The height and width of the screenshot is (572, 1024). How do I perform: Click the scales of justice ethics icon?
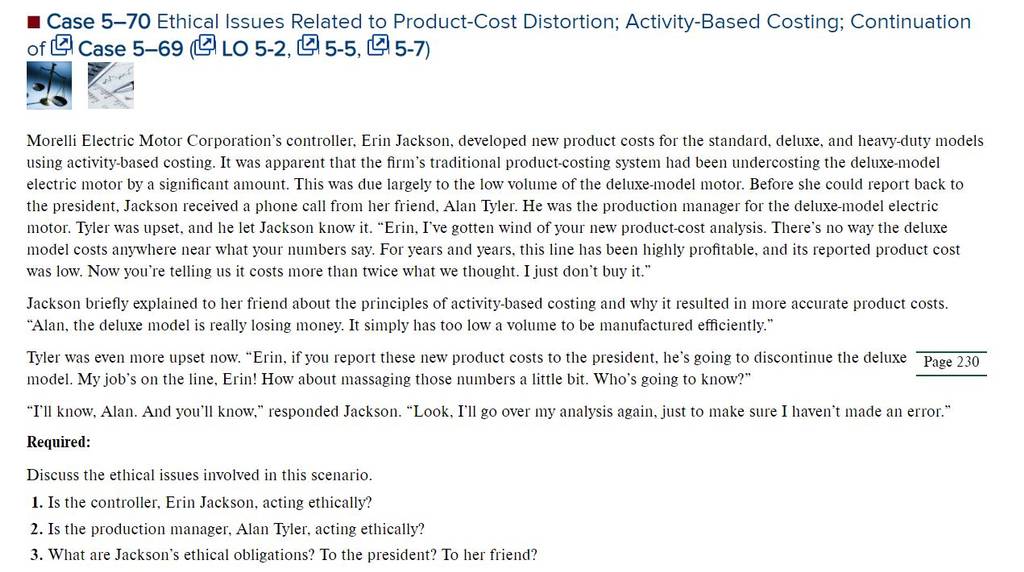click(x=49, y=85)
